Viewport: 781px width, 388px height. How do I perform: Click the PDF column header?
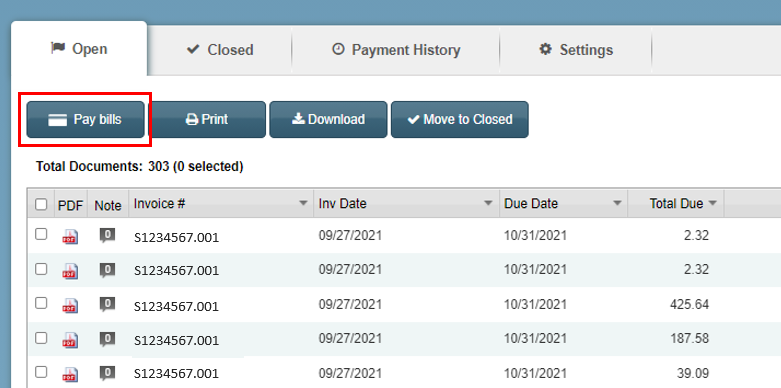point(71,205)
